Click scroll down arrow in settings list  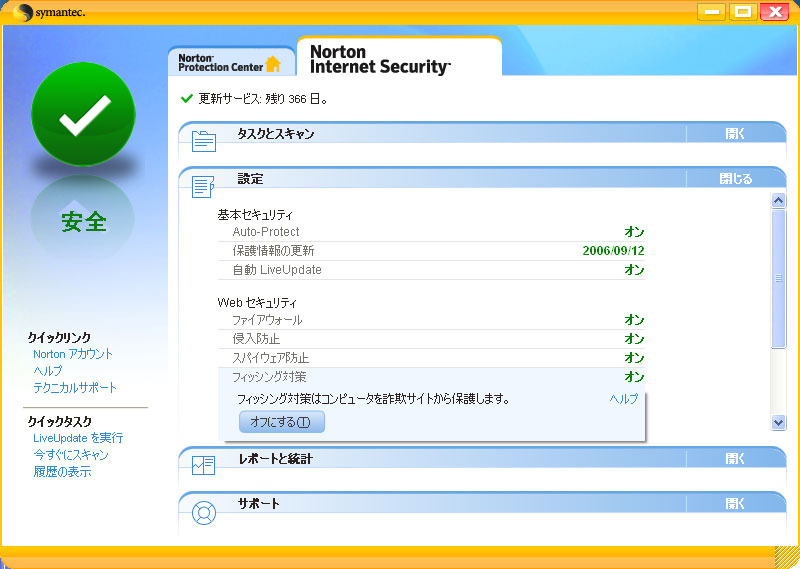[778, 423]
